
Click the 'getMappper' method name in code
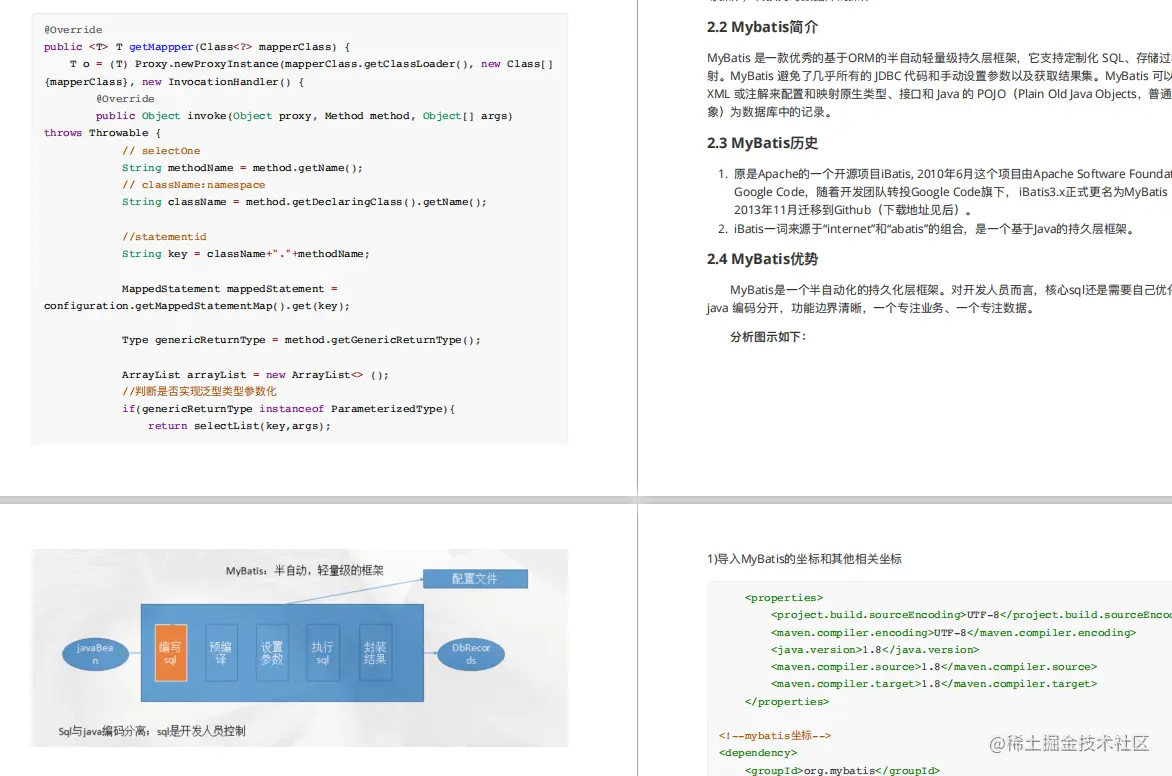(161, 46)
